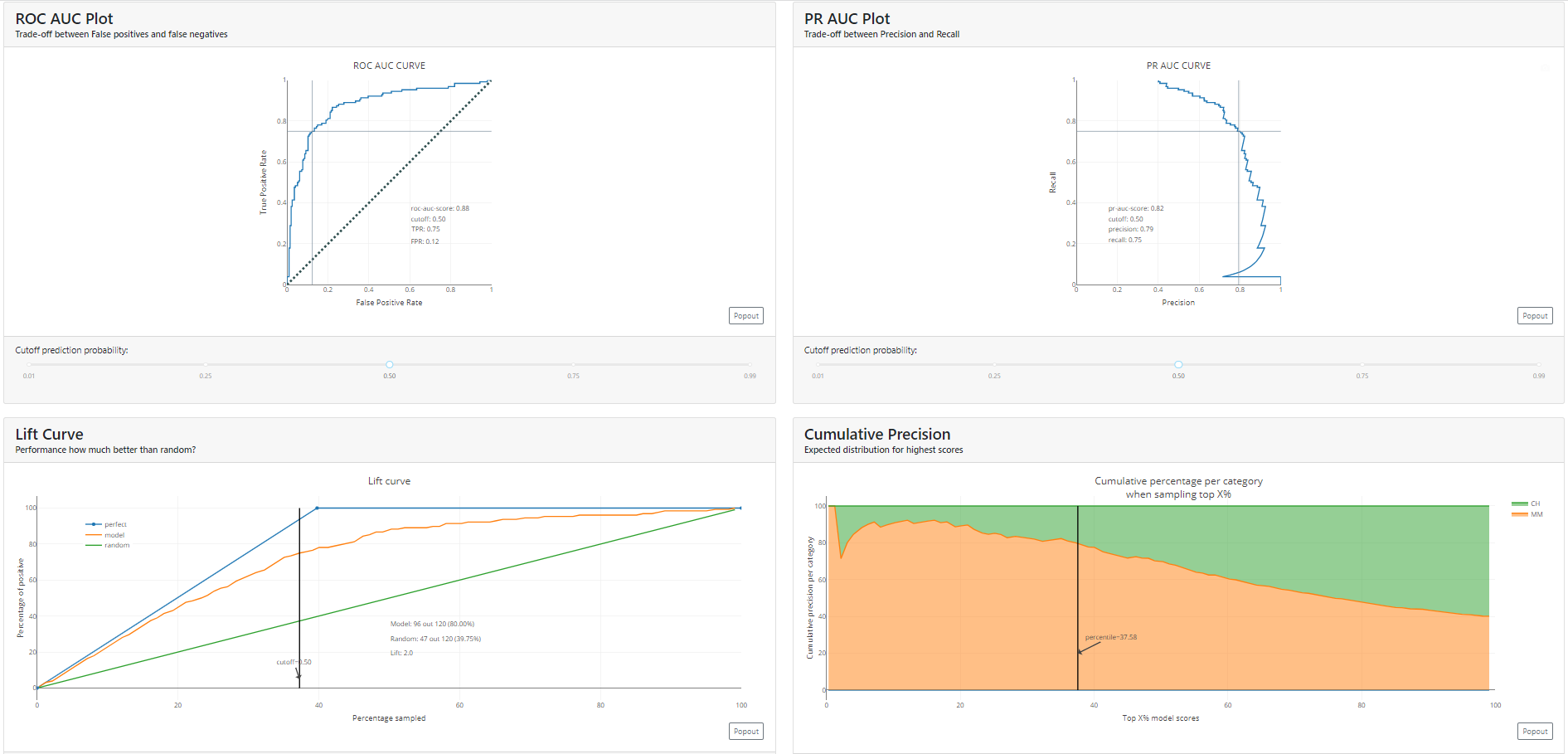This screenshot has height=754, width=1568.
Task: Toggle the 'perfect' trace in Lift curve legend
Action: click(x=107, y=524)
